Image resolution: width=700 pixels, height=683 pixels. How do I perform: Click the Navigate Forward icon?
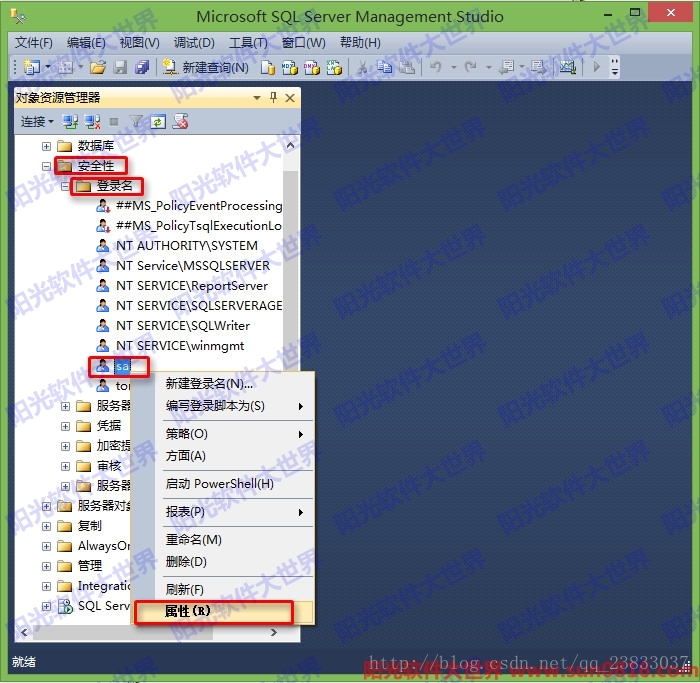pos(539,67)
